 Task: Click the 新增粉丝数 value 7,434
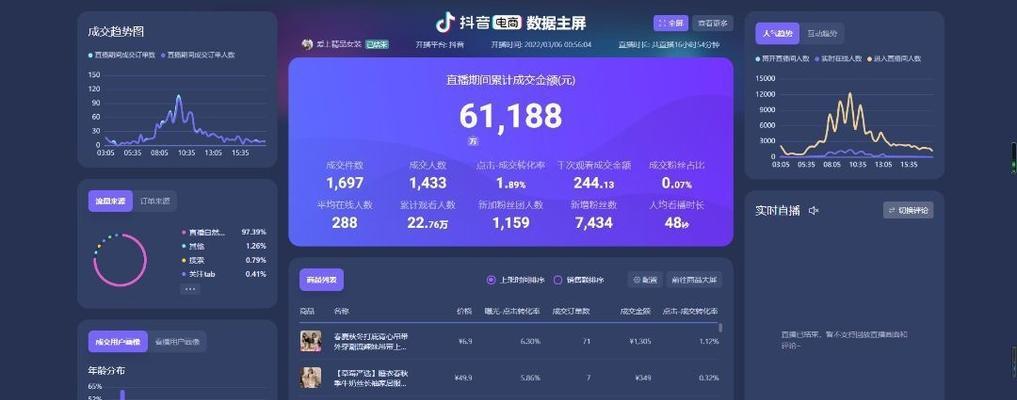593,223
